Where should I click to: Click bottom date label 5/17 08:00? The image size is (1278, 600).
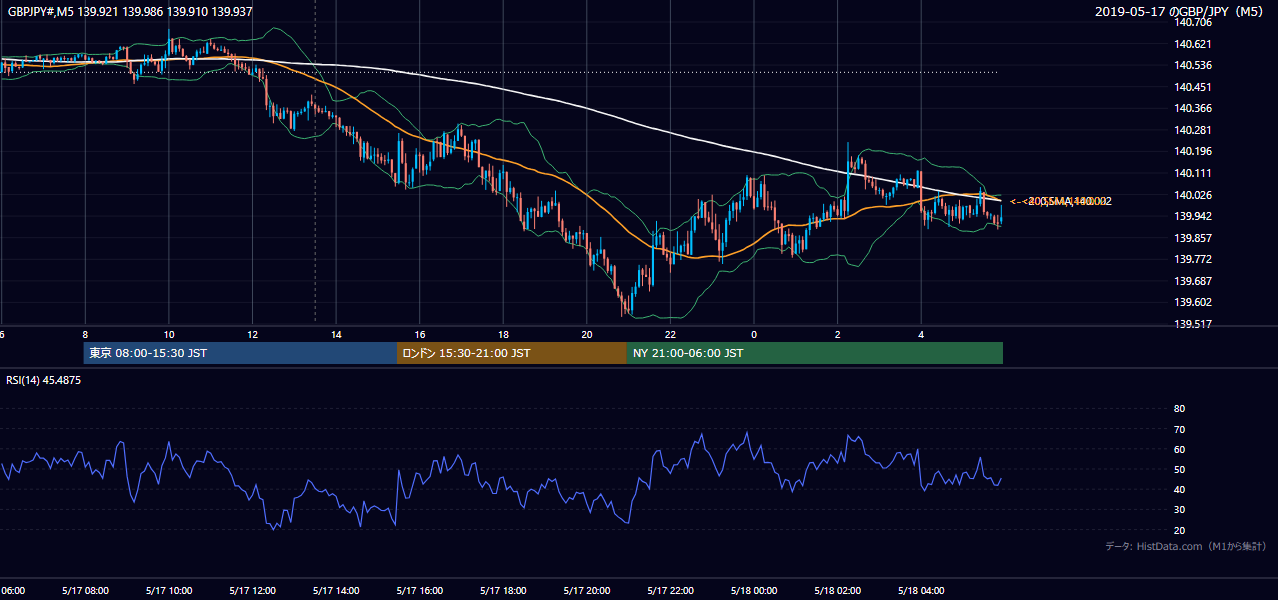click(84, 590)
